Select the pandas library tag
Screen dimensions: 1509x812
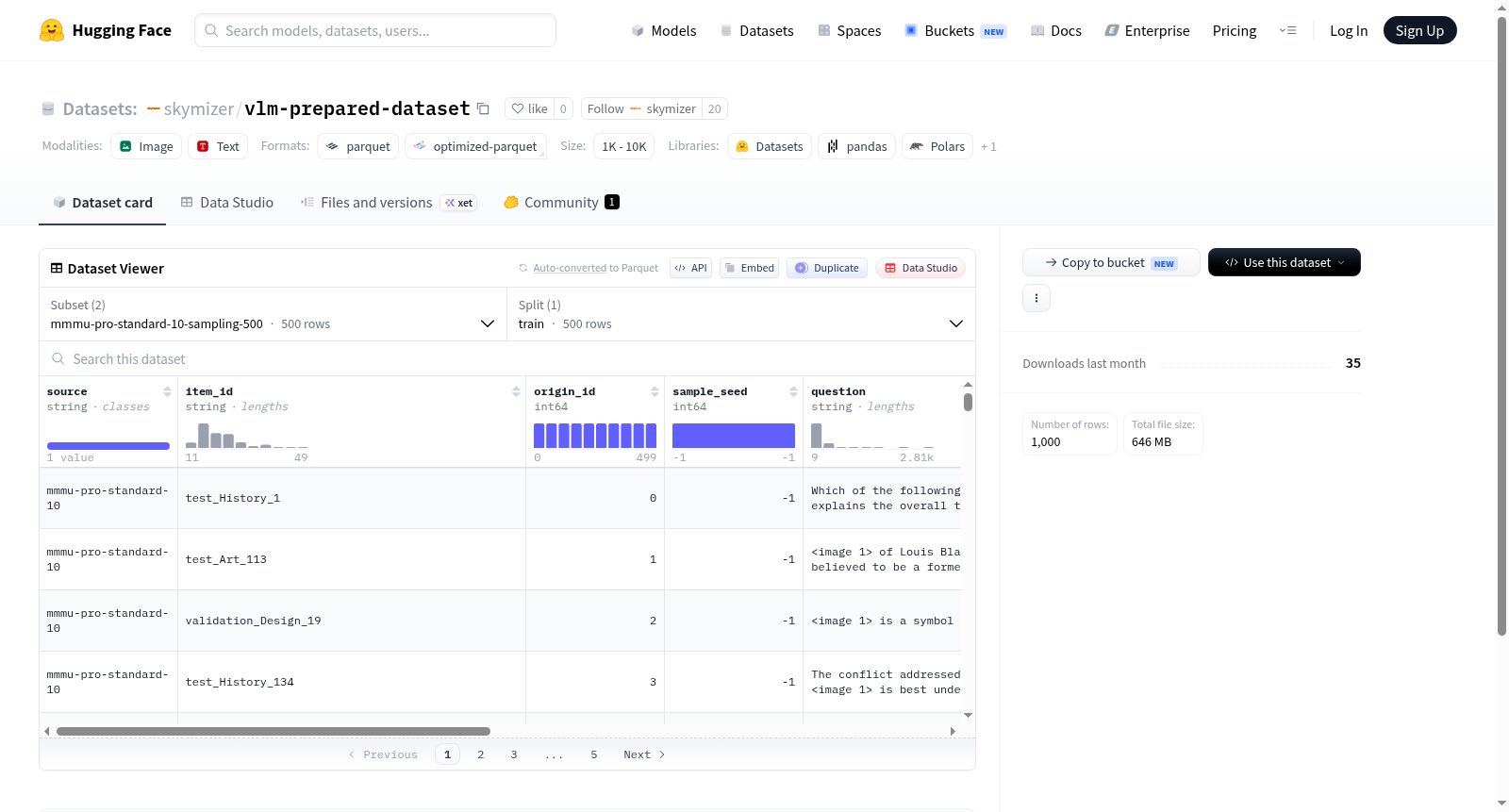856,146
